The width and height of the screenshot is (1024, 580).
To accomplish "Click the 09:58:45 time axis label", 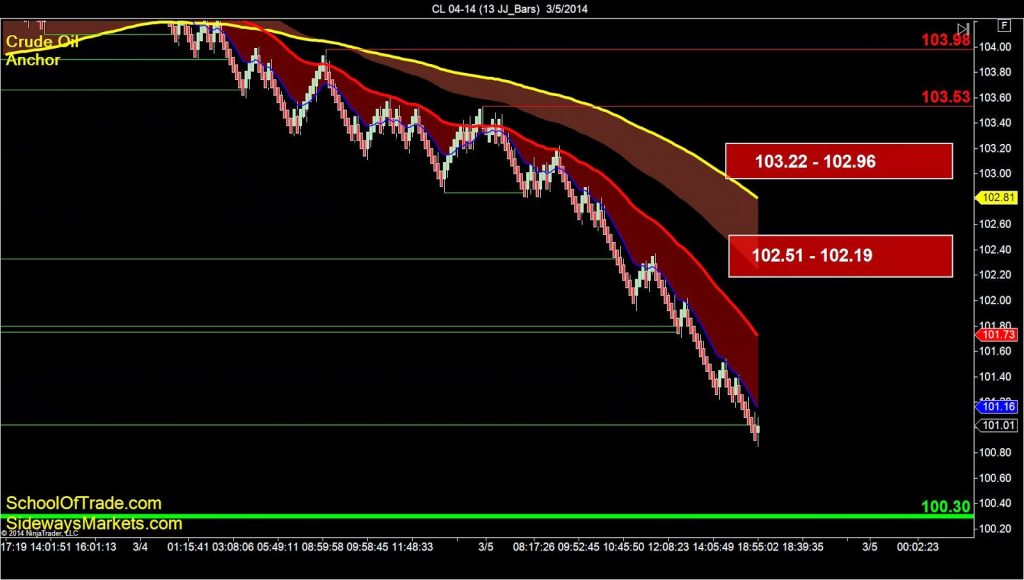I will 368,546.
